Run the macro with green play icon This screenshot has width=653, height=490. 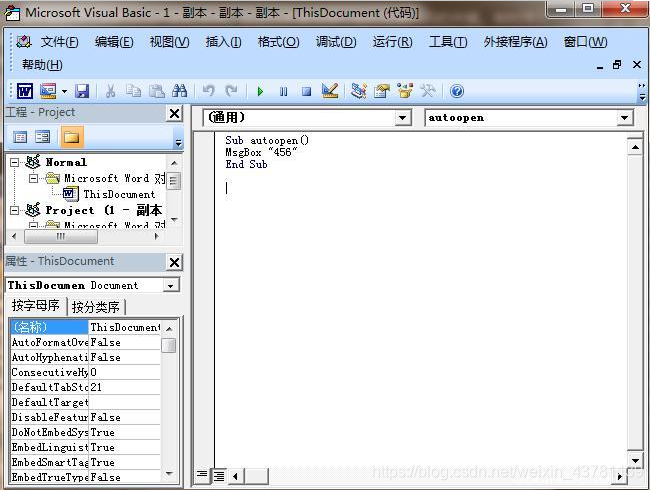[260, 91]
